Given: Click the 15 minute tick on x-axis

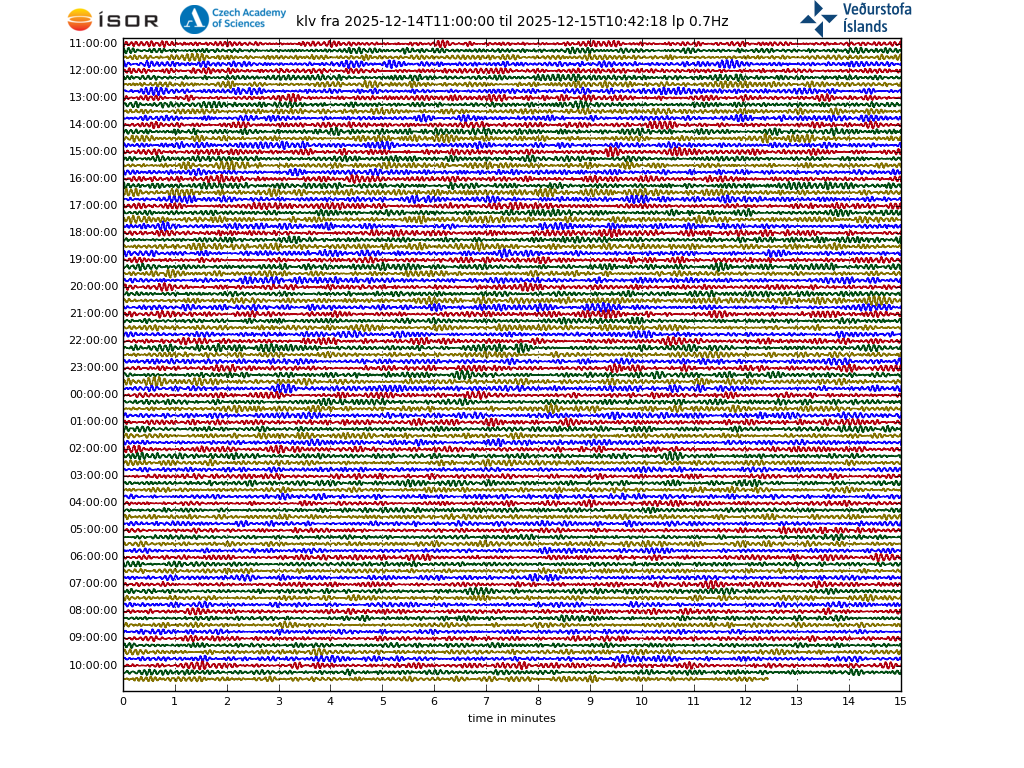Looking at the screenshot, I should pos(901,701).
